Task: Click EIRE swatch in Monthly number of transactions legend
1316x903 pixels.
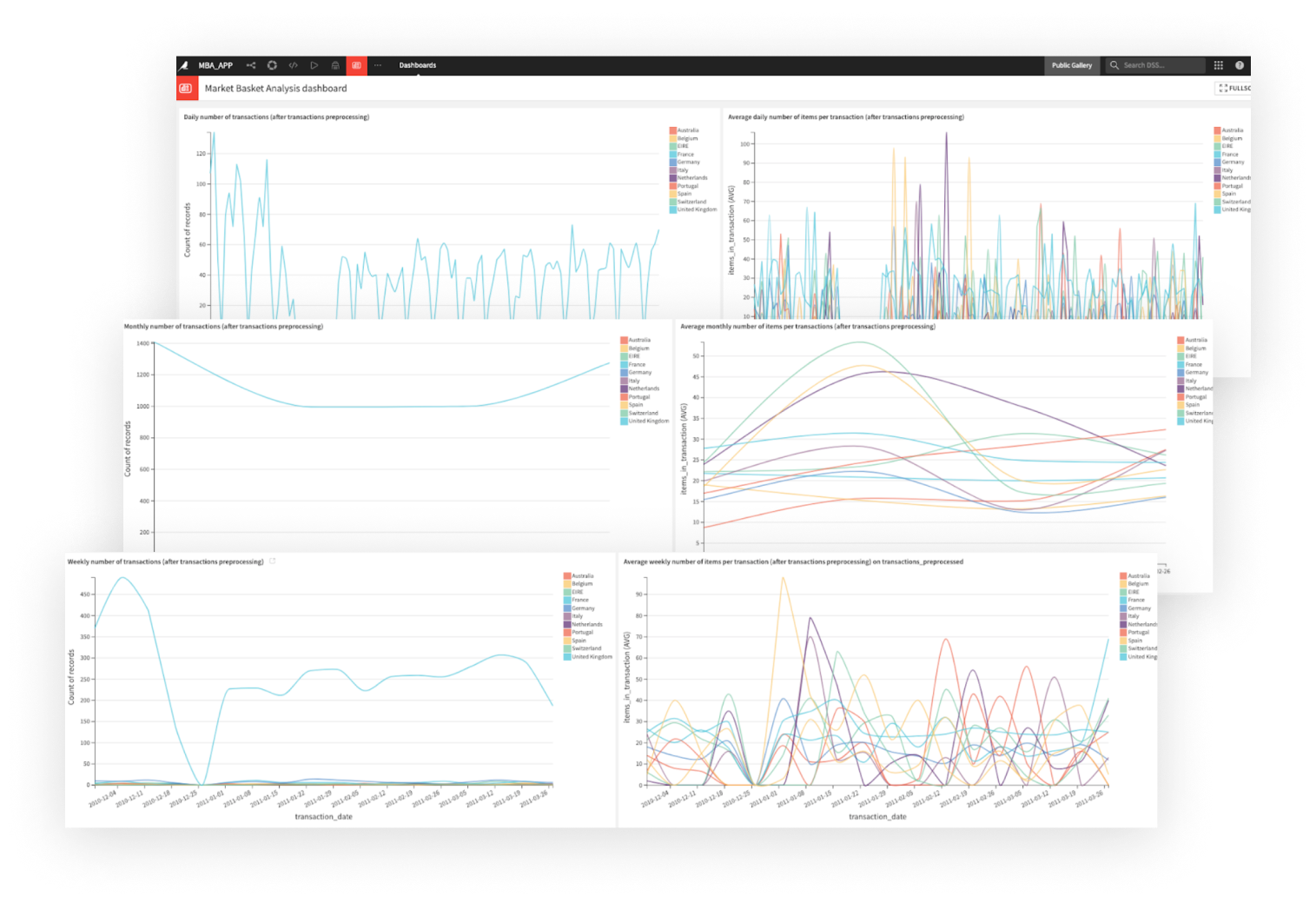Action: (x=624, y=356)
